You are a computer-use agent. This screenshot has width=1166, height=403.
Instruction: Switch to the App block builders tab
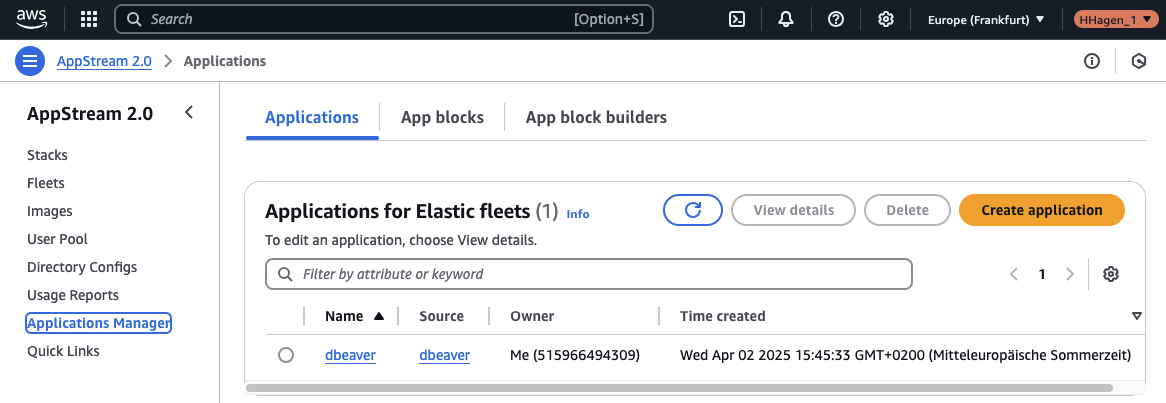596,117
